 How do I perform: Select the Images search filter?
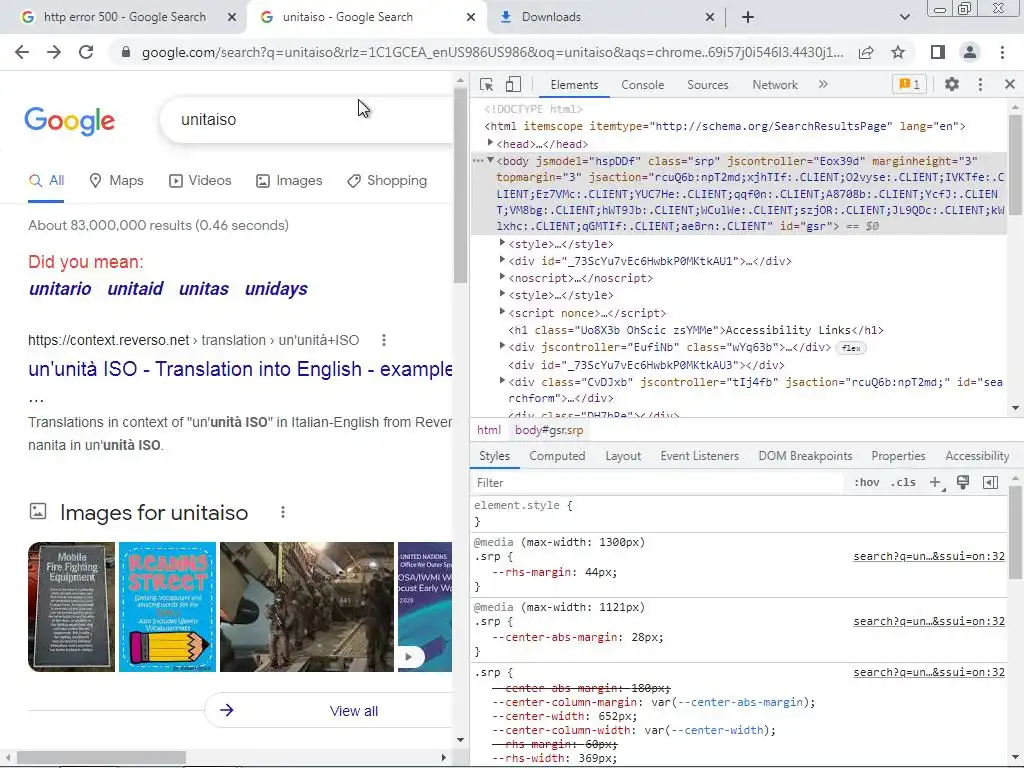tap(289, 181)
